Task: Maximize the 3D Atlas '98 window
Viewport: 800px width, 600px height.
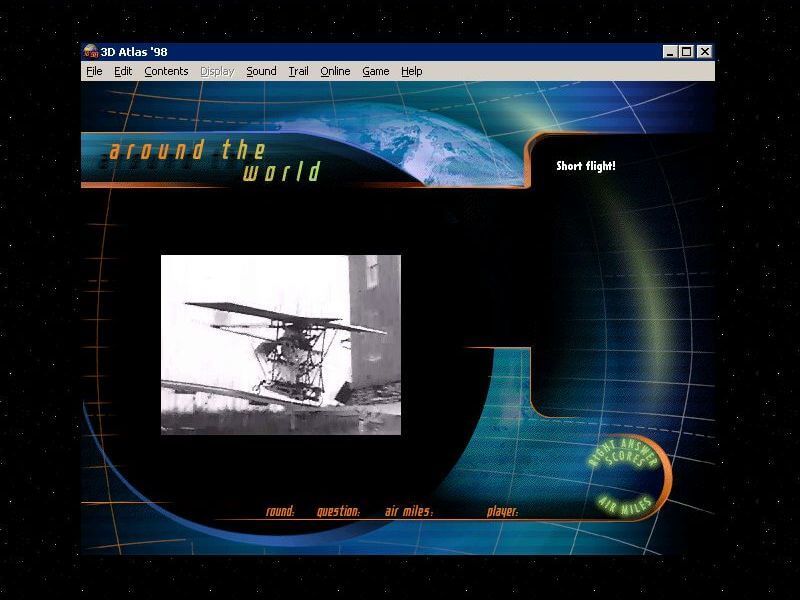Action: pyautogui.click(x=687, y=52)
